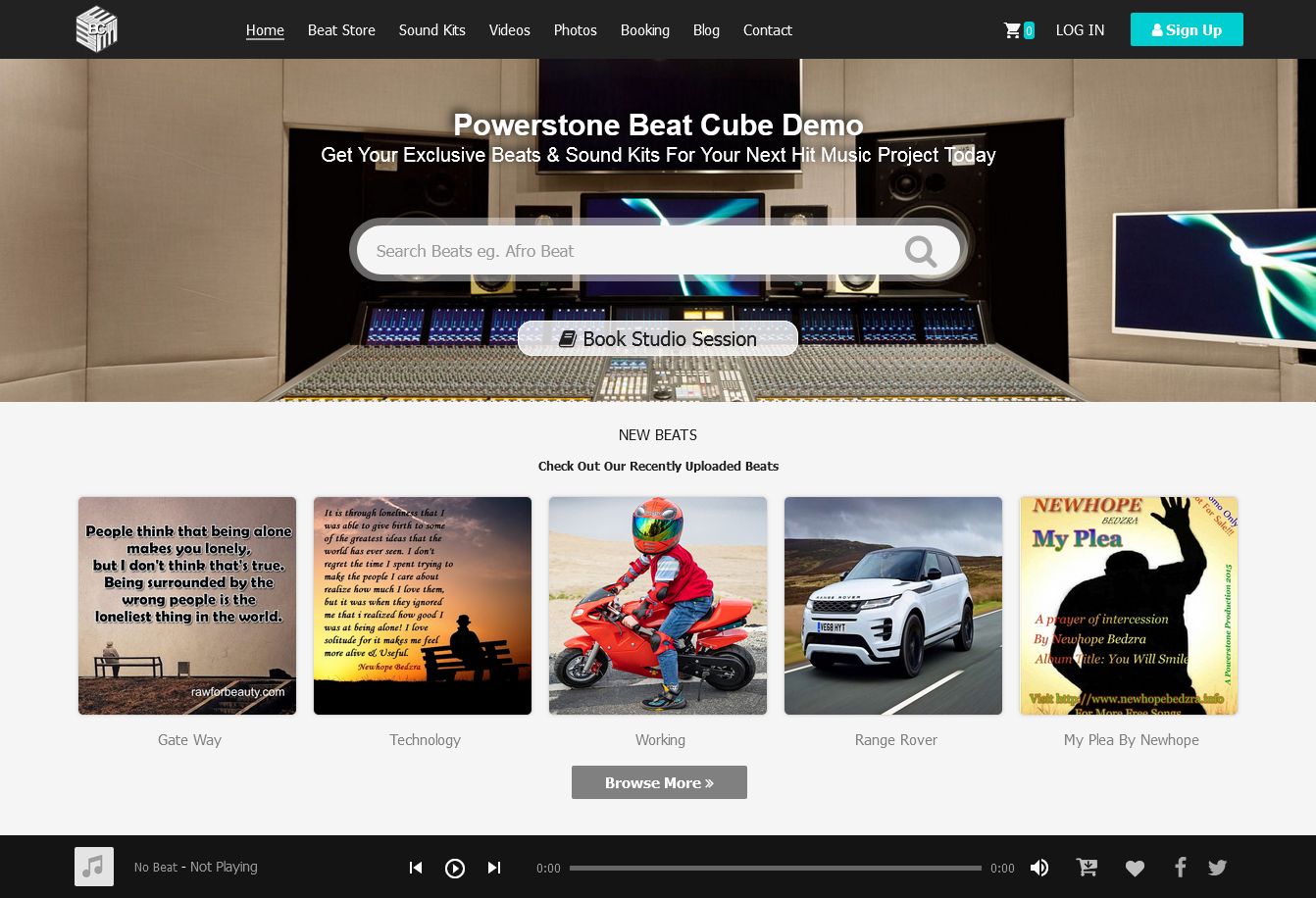The height and width of the screenshot is (898, 1316).
Task: Open the Photos menu item
Action: coord(576,30)
